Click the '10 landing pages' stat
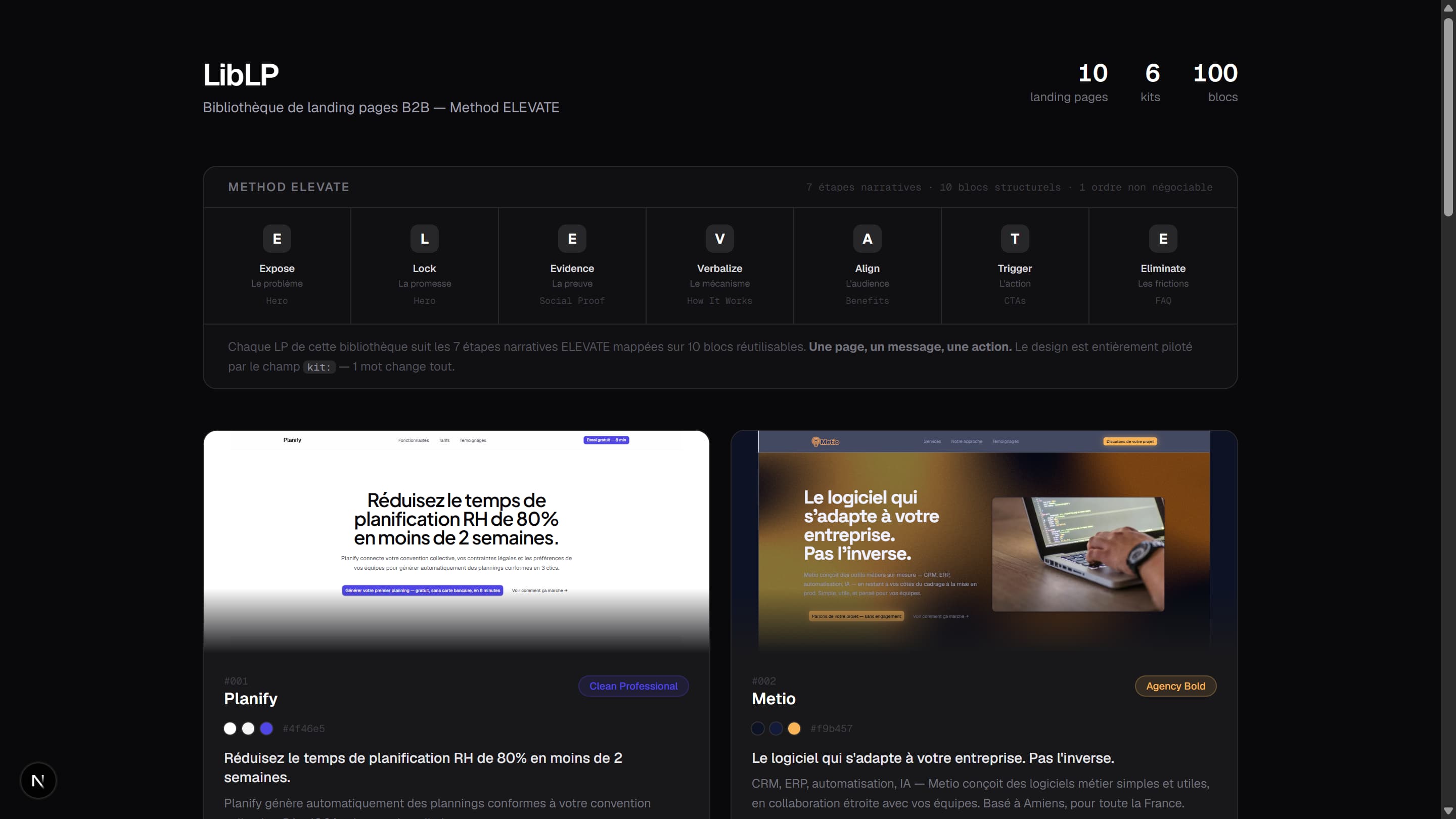Image resolution: width=1456 pixels, height=819 pixels. [x=1069, y=82]
